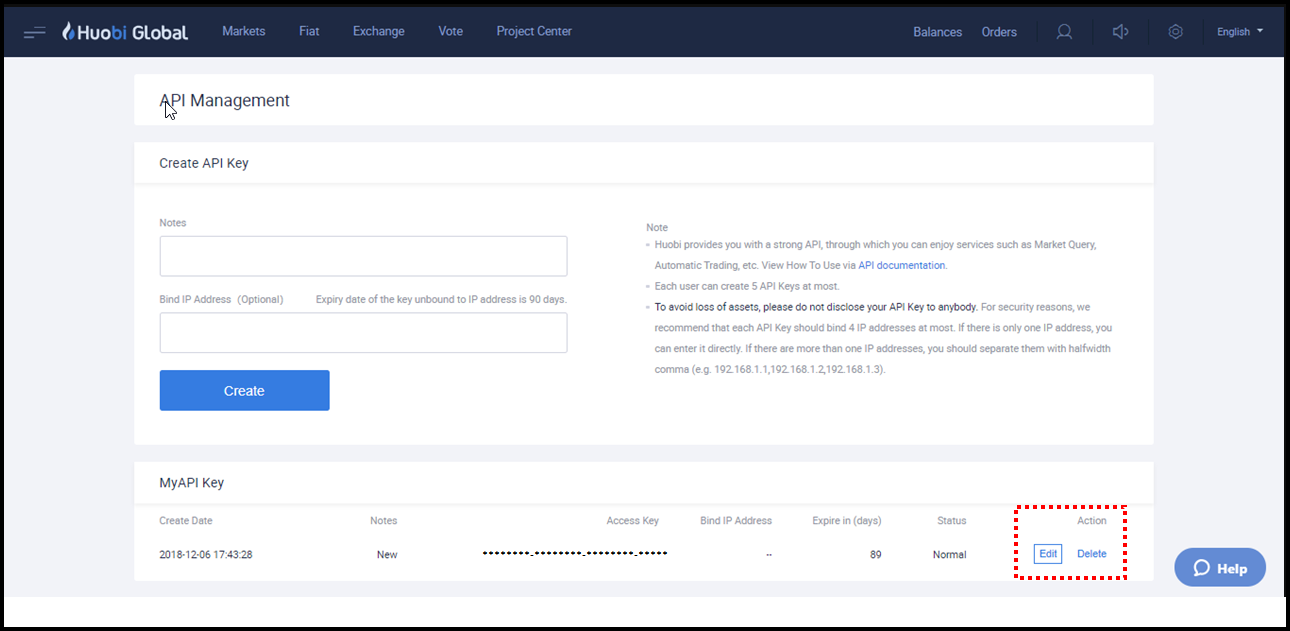Open the Orders page
Viewport: 1290px width, 631px height.
click(x=999, y=32)
